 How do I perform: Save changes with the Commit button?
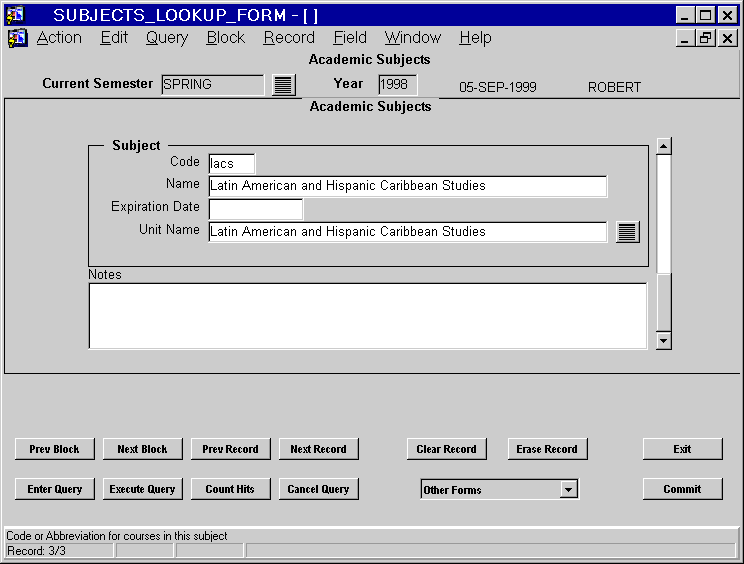click(x=682, y=489)
